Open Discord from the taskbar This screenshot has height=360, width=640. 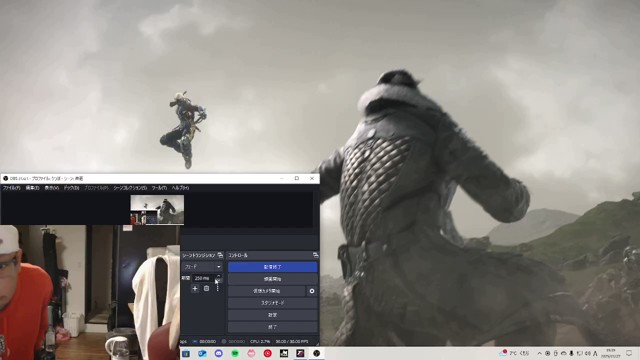coord(219,353)
